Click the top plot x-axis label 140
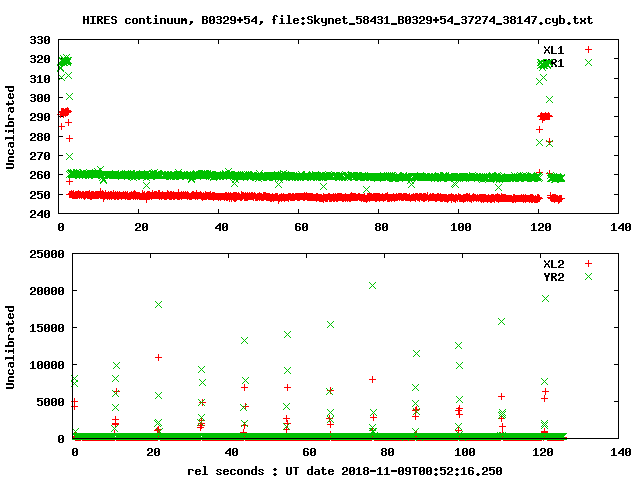 620,227
